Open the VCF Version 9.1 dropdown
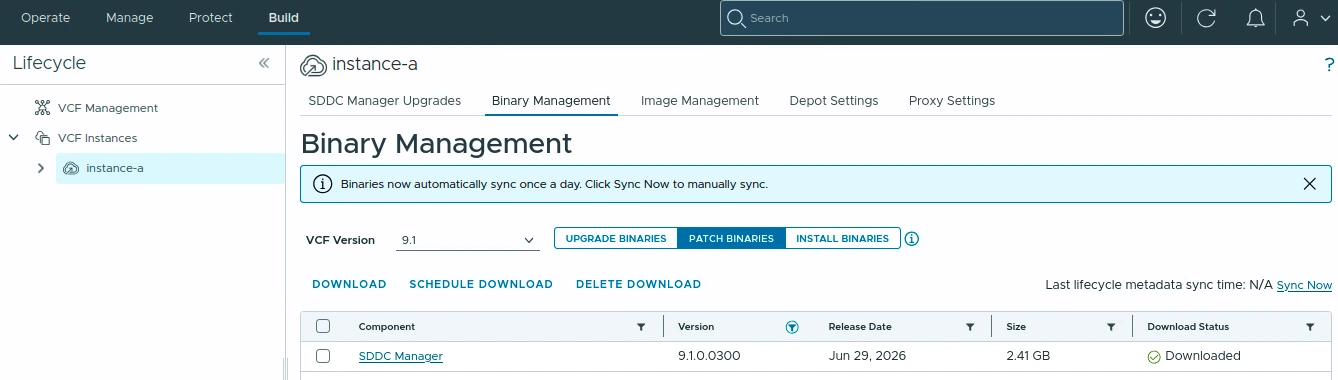 click(x=468, y=240)
